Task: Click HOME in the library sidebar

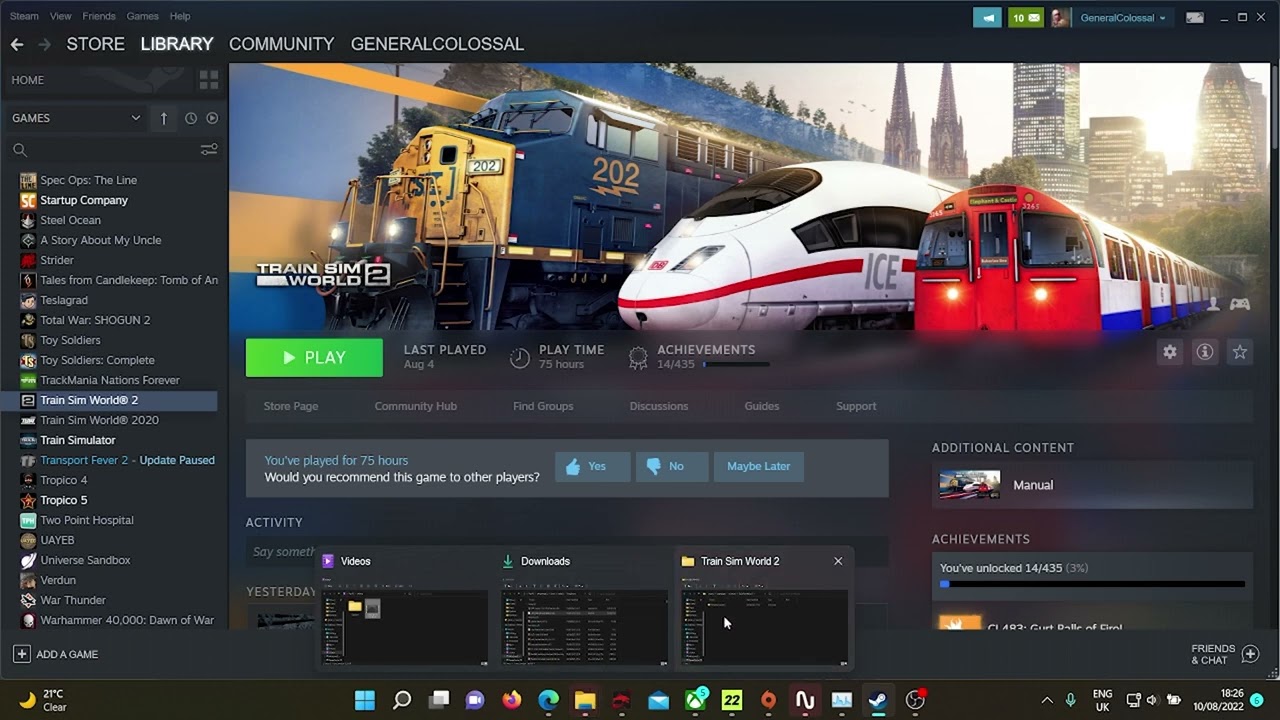Action: coord(28,80)
